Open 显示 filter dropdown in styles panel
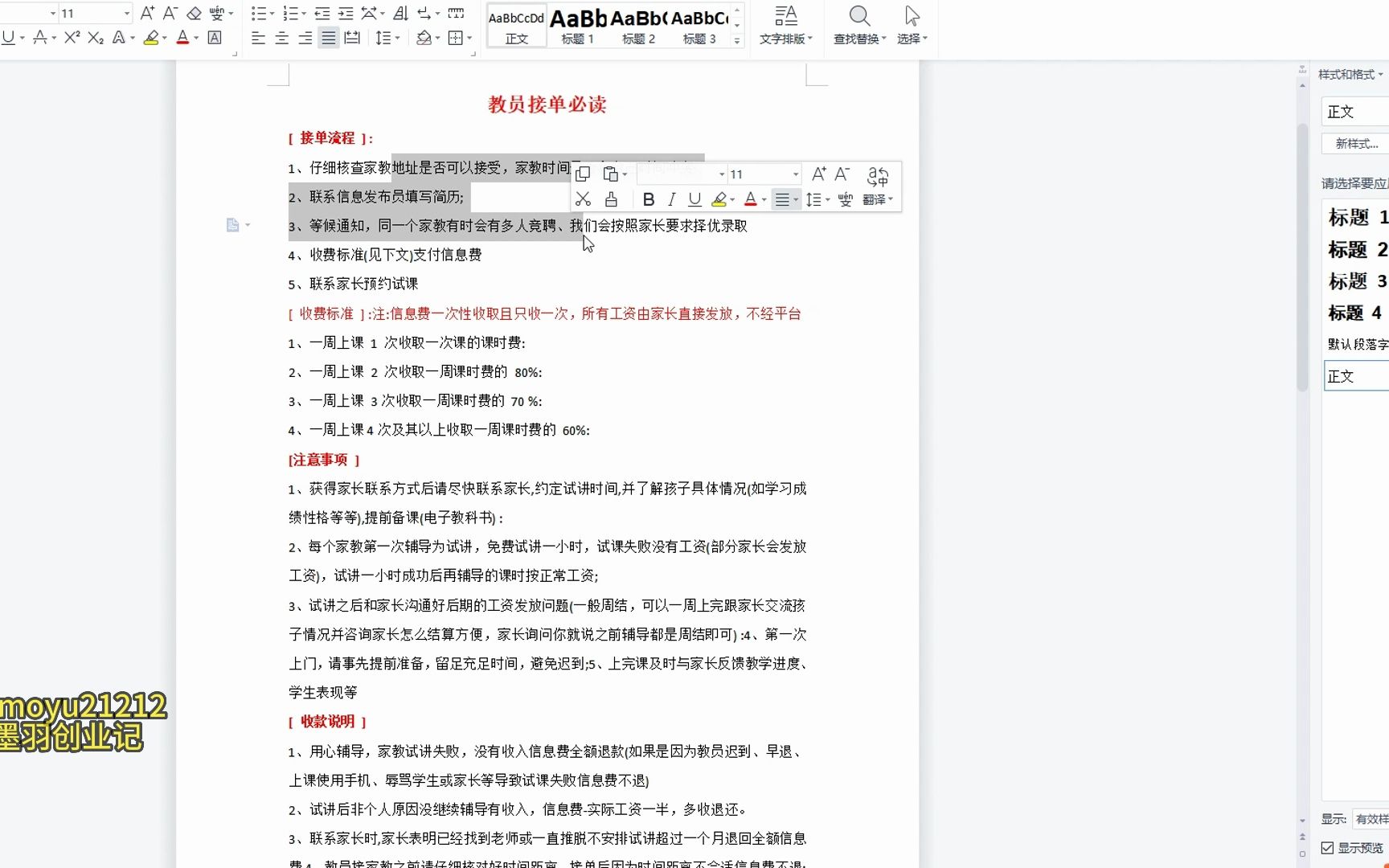1389x868 pixels. click(1371, 819)
